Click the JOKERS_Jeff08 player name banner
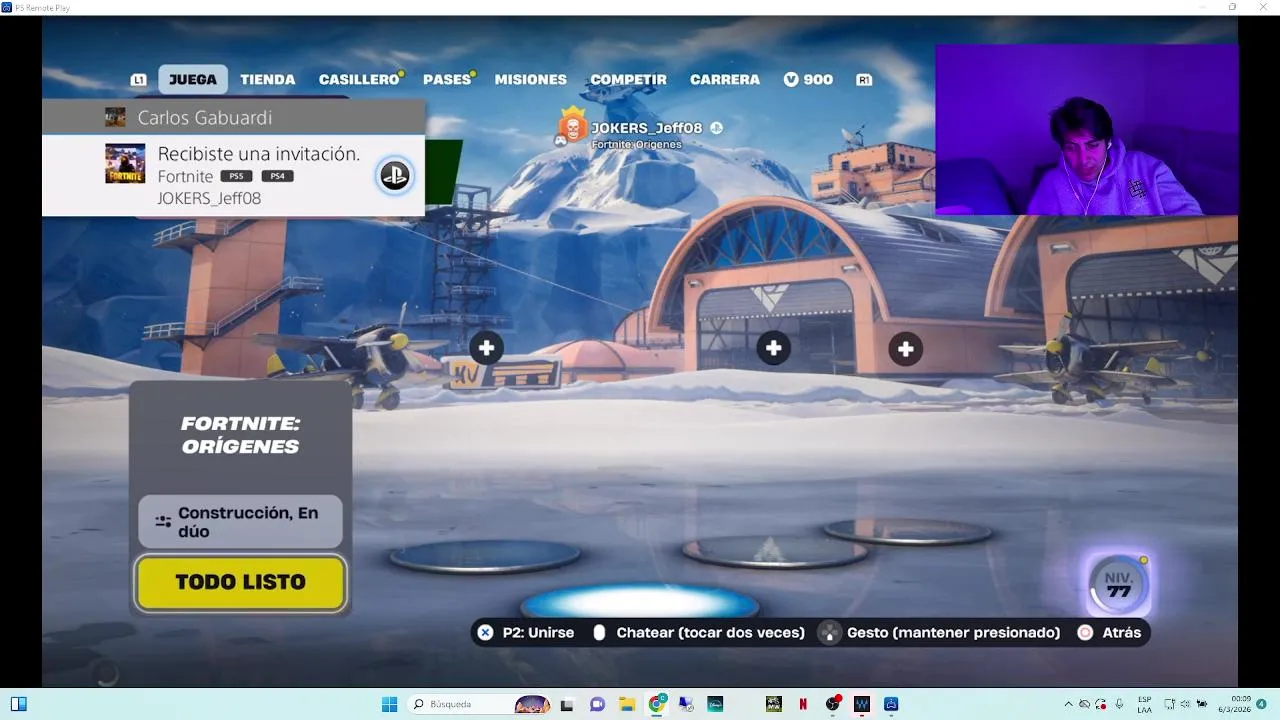The width and height of the screenshot is (1280, 720). click(647, 128)
